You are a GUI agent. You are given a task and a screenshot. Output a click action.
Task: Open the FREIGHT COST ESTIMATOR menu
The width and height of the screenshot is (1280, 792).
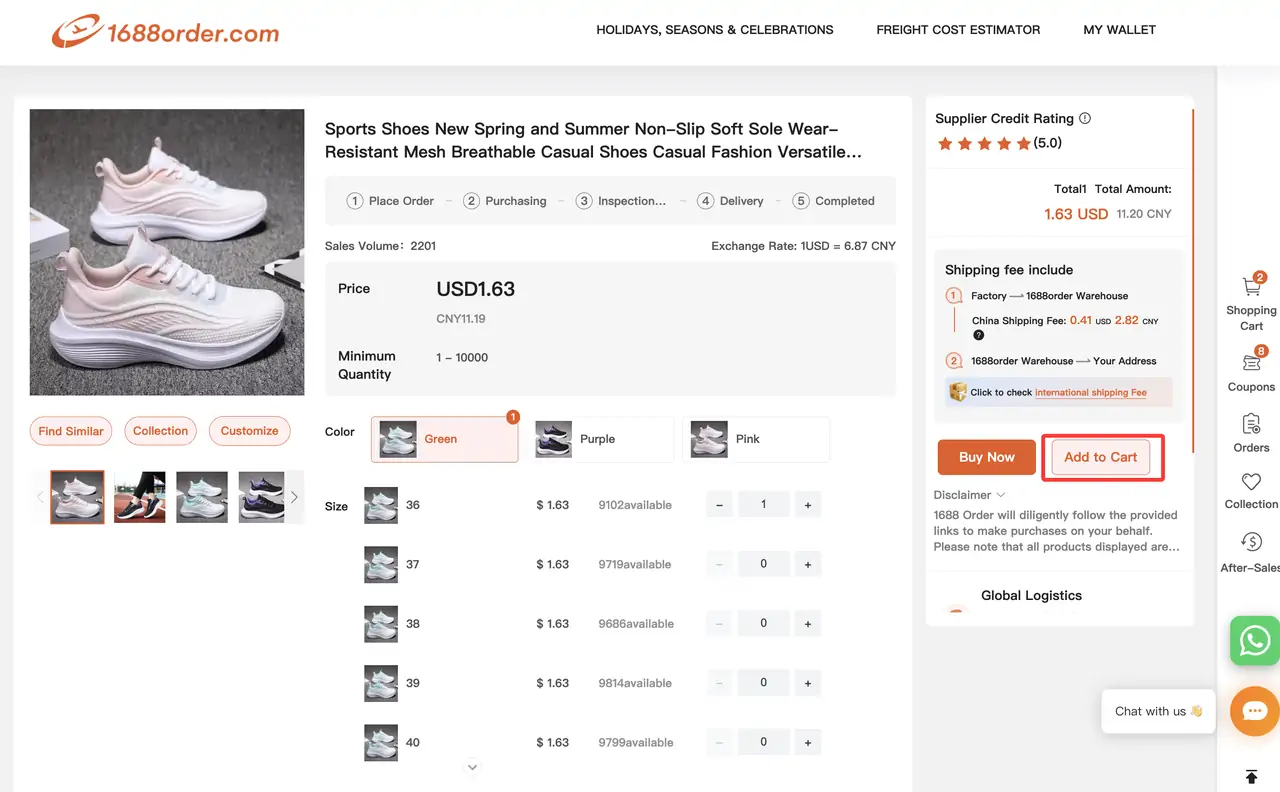coord(957,30)
